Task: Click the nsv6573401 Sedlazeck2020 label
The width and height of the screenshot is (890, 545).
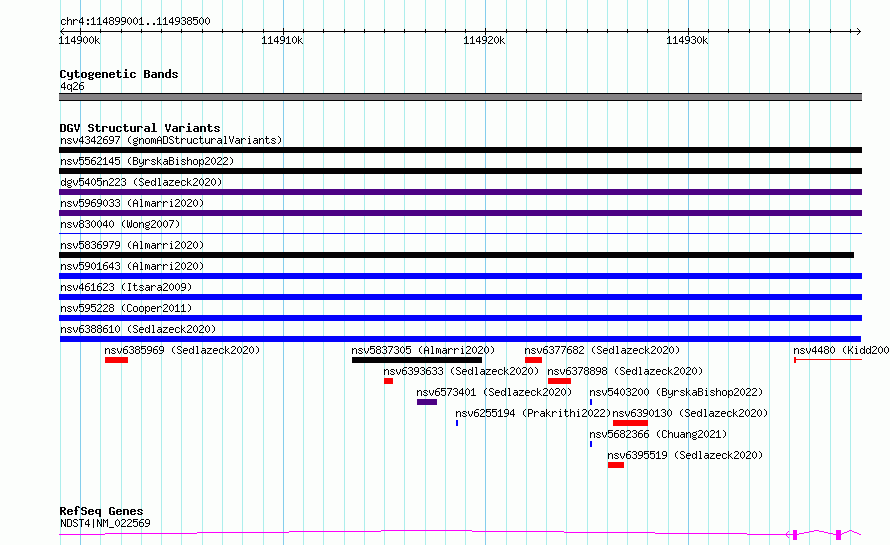Action: tap(494, 392)
